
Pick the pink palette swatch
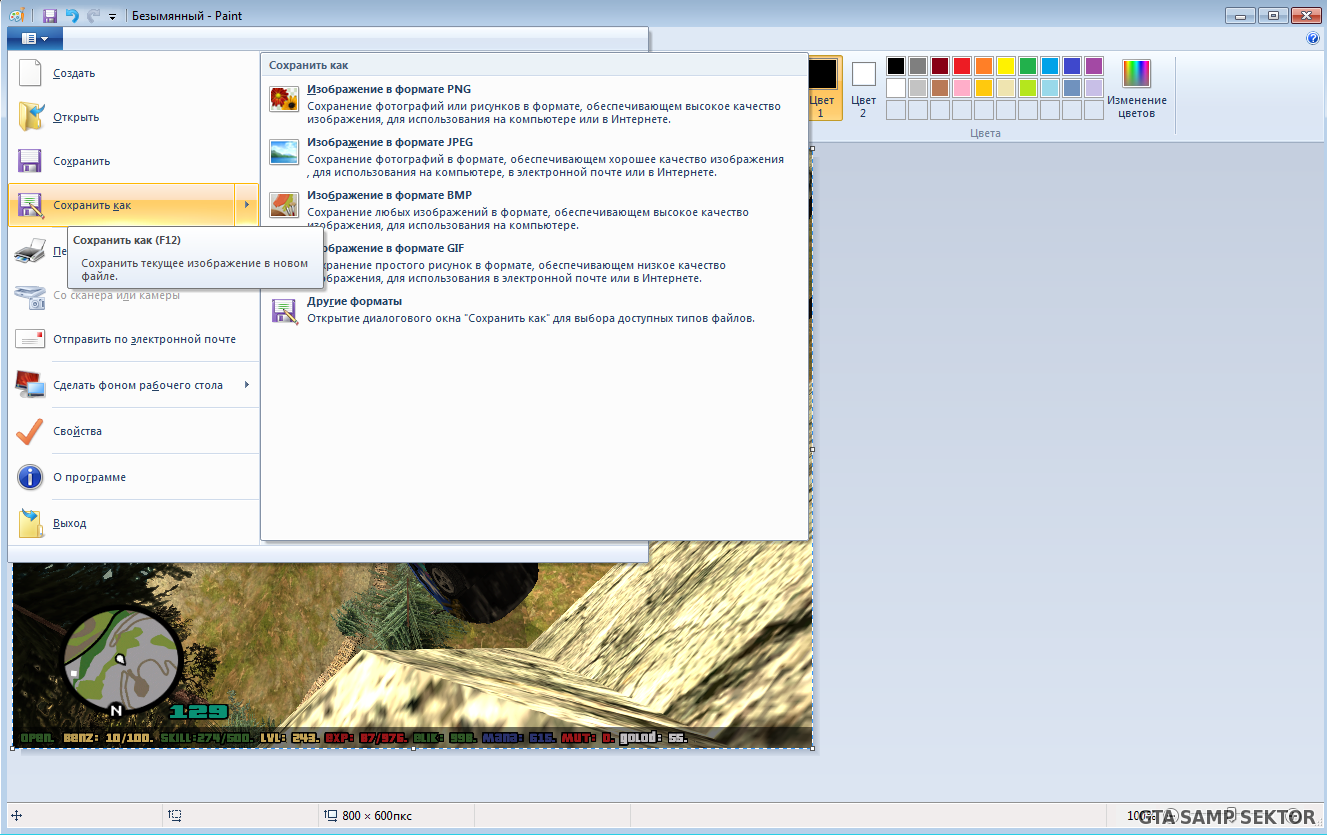point(962,88)
